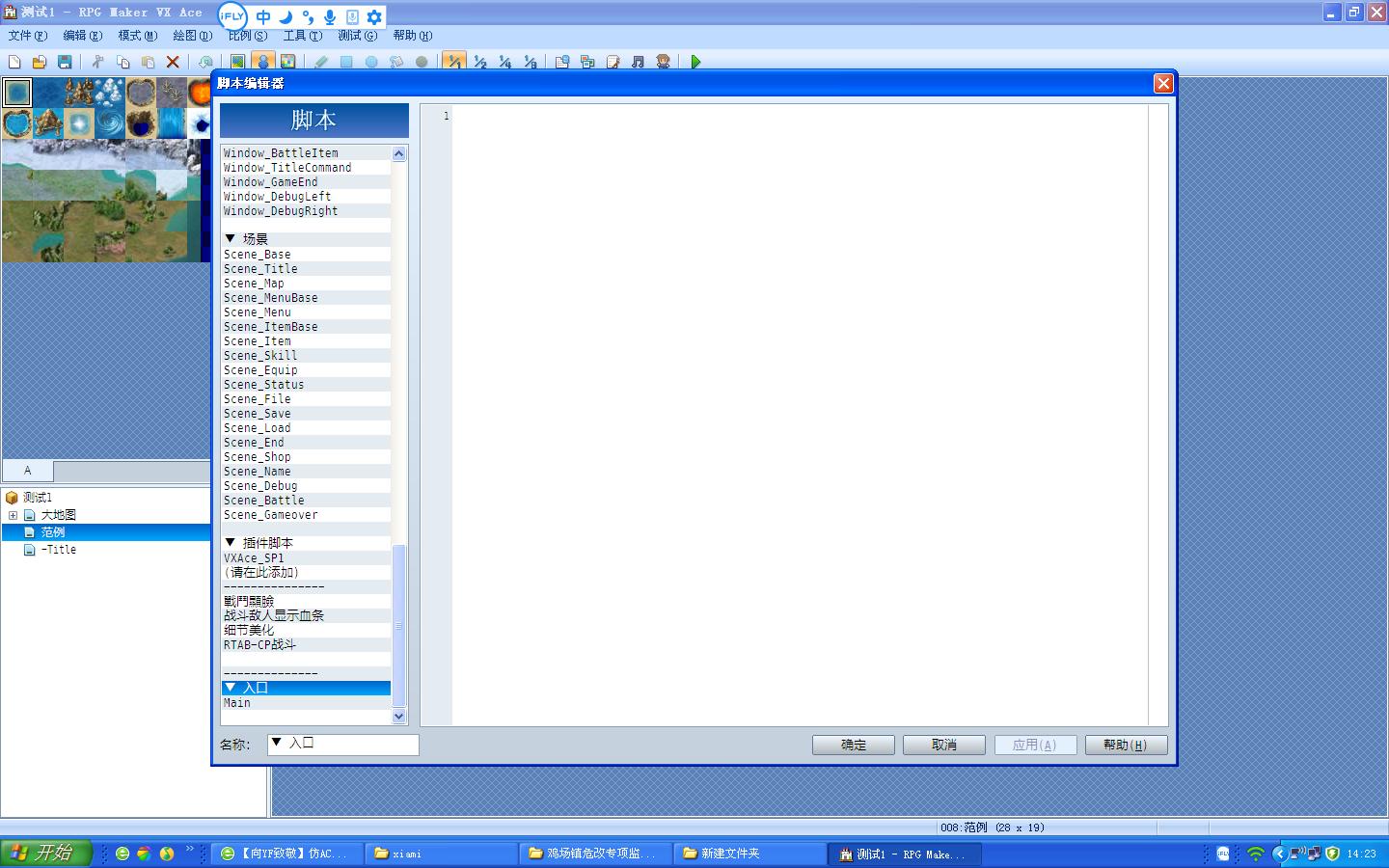Open a project via the folder icon
The image size is (1389, 868).
pos(40,62)
